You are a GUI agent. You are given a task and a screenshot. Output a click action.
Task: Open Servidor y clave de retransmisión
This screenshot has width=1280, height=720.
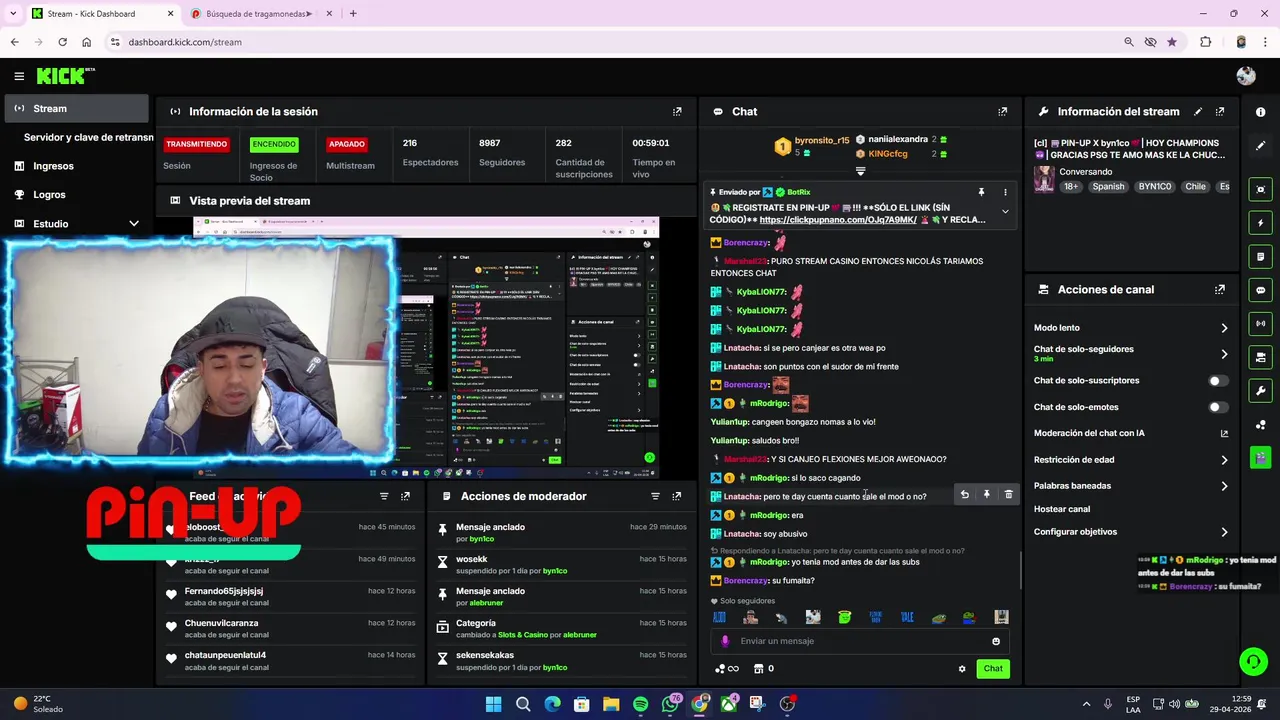[x=88, y=137]
